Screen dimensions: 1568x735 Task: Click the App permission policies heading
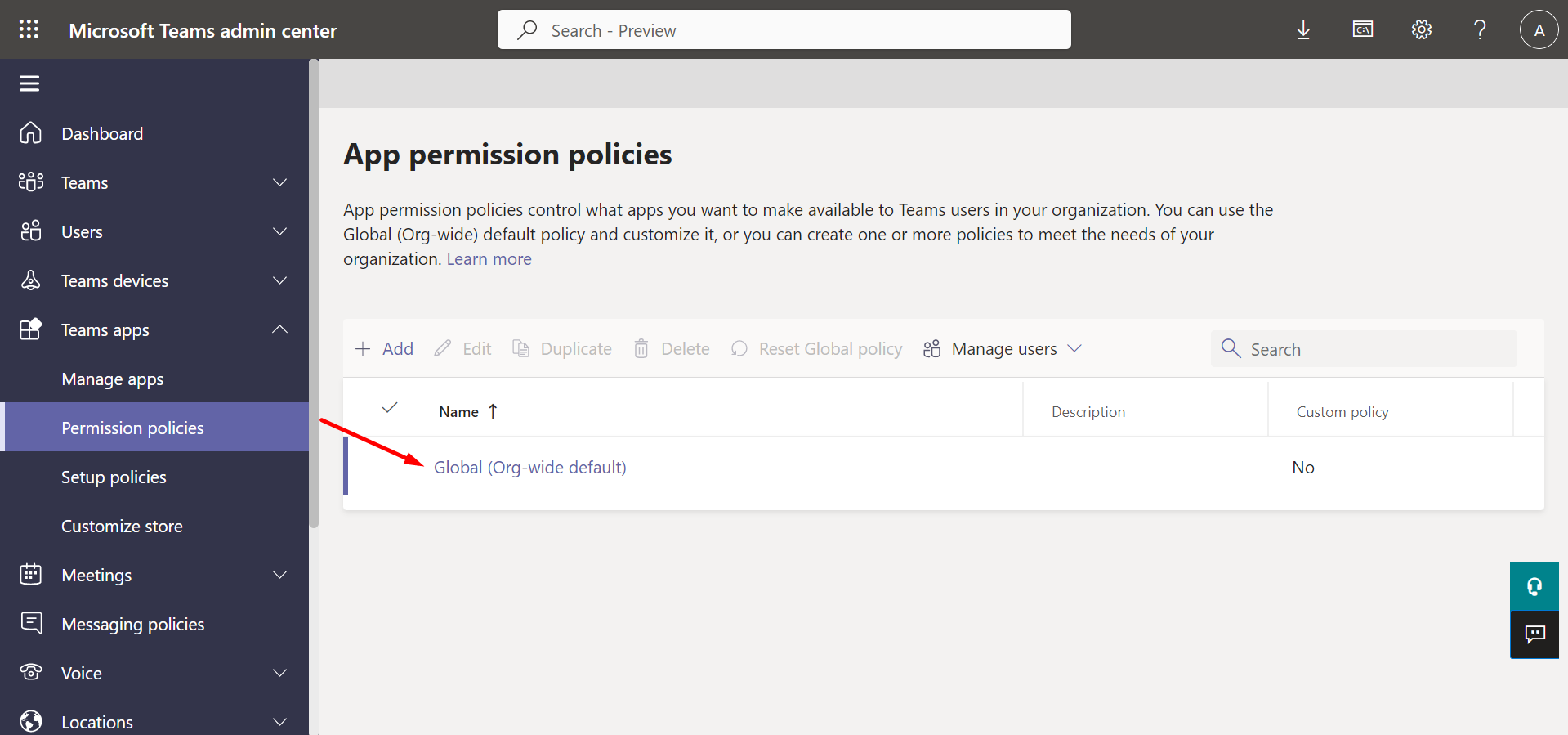(507, 155)
